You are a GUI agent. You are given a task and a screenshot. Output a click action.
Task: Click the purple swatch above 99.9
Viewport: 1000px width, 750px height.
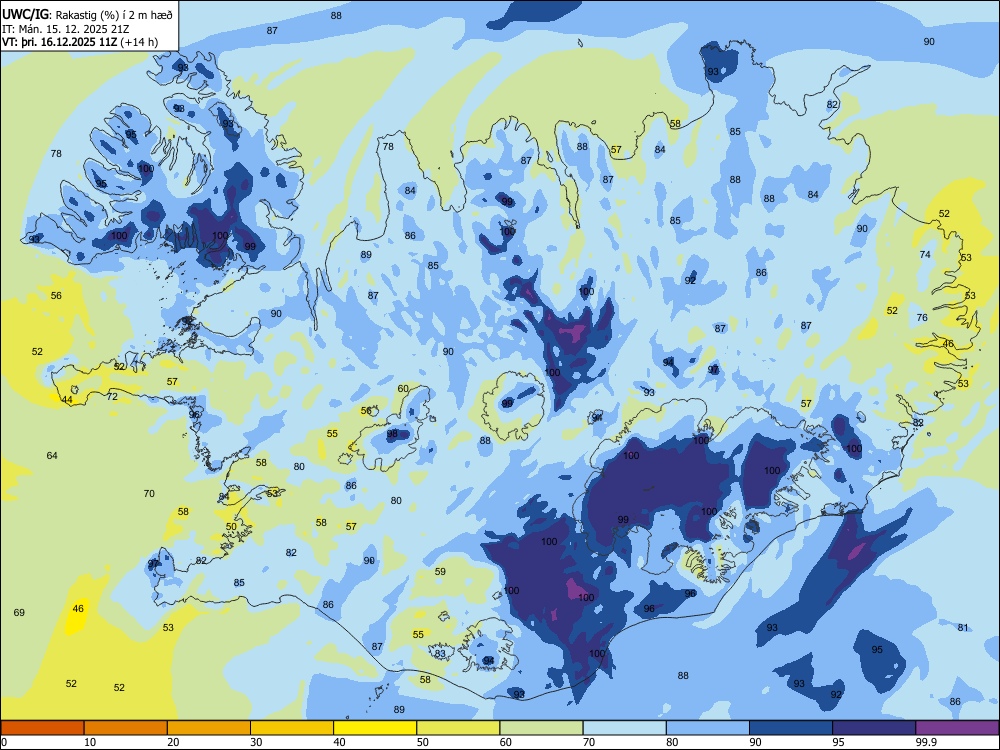[x=957, y=728]
